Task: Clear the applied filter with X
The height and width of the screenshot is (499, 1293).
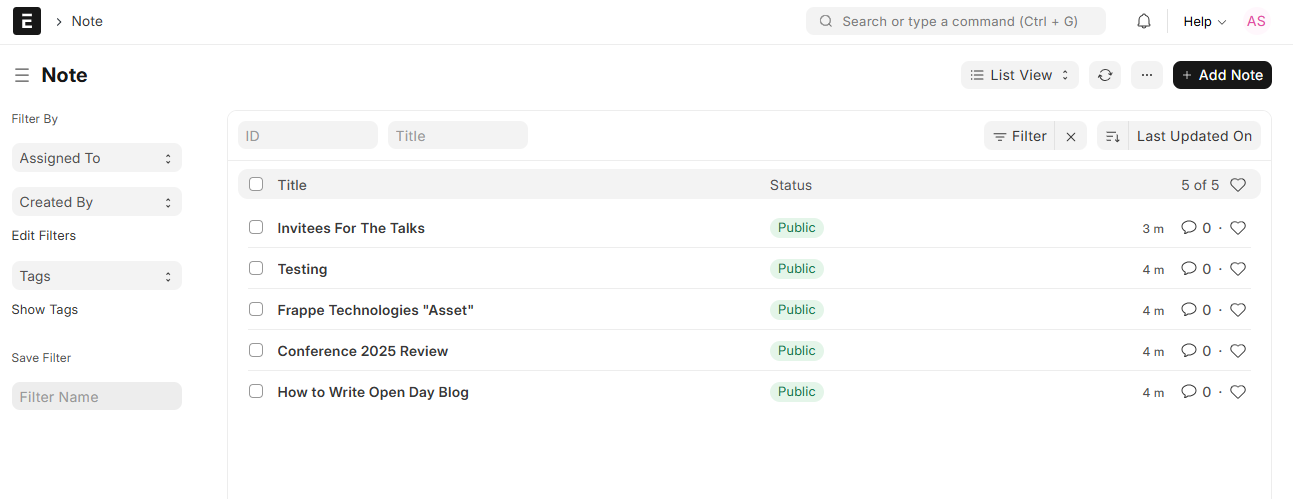Action: (1071, 136)
